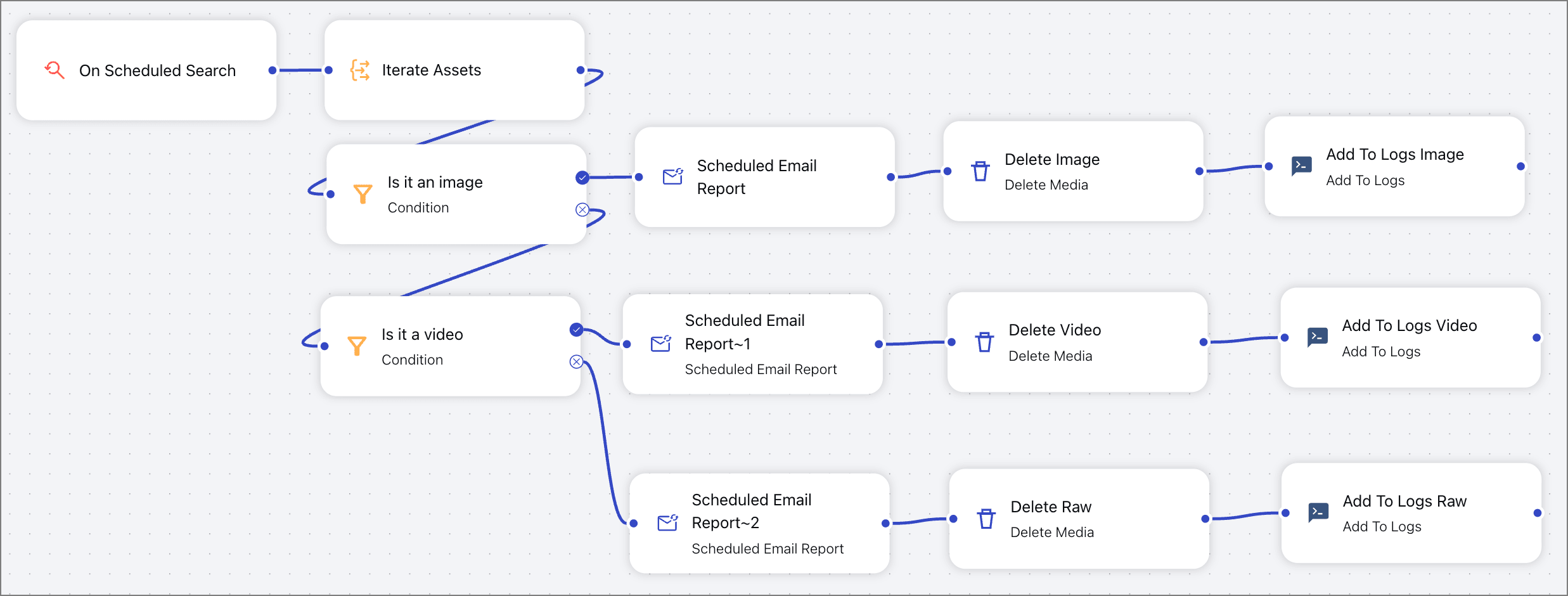Click the output port of Delete Video

pyautogui.click(x=1204, y=342)
